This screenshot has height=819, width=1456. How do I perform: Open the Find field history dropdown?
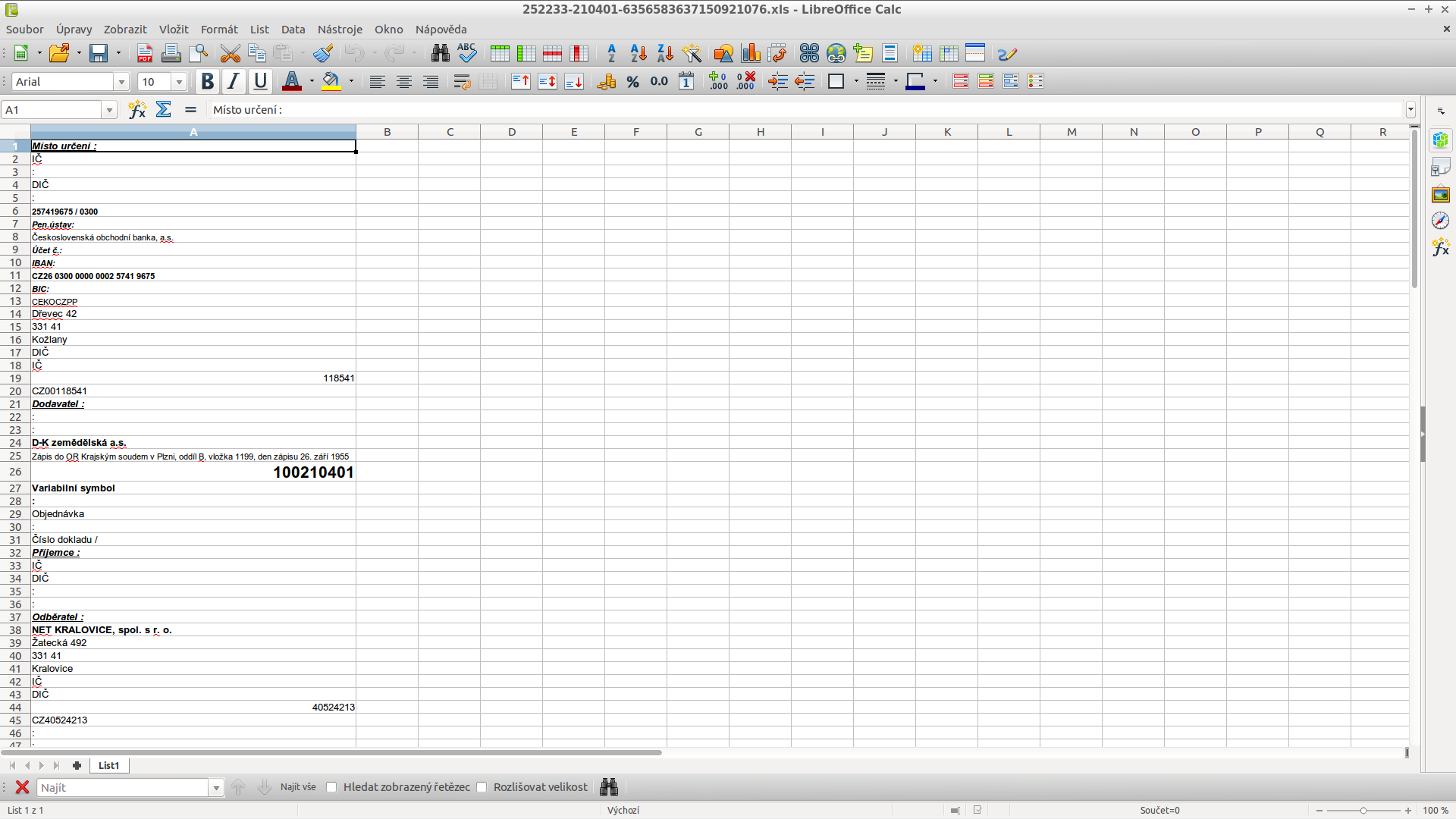pos(216,788)
